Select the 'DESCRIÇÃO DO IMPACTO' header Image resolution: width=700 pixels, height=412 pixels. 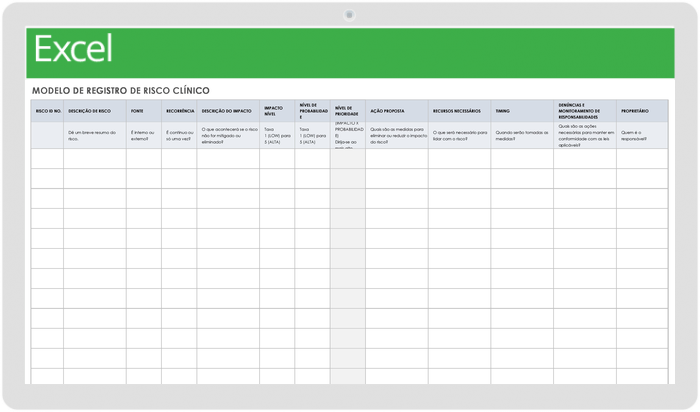click(227, 111)
